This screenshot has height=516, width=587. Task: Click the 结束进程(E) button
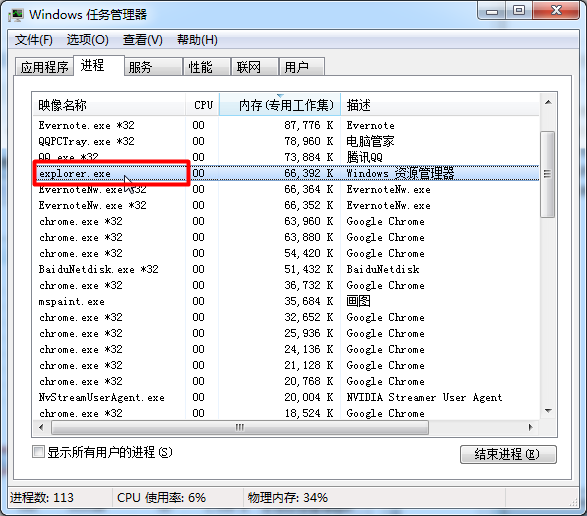[x=508, y=454]
